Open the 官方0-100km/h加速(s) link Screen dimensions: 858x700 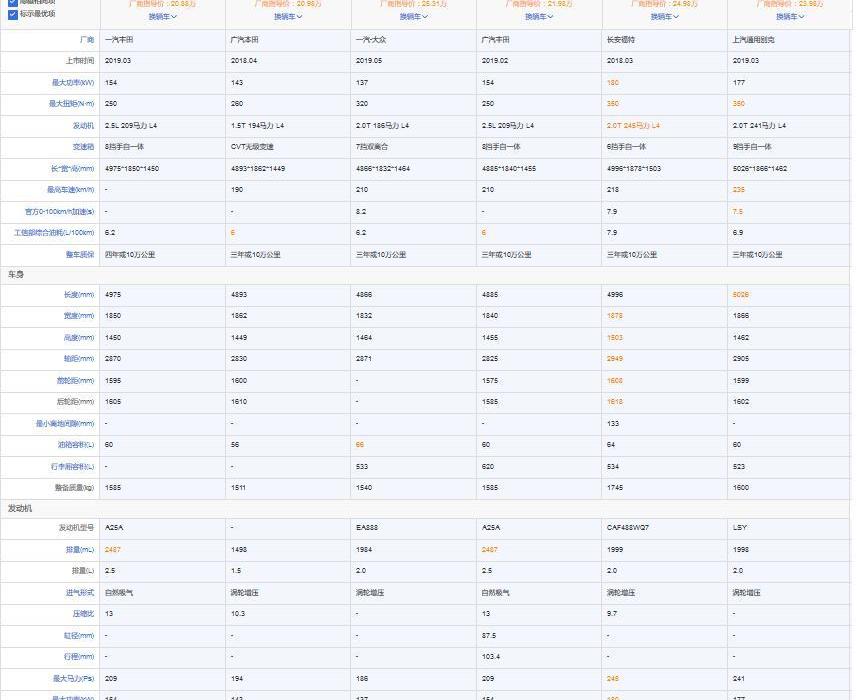[60, 212]
